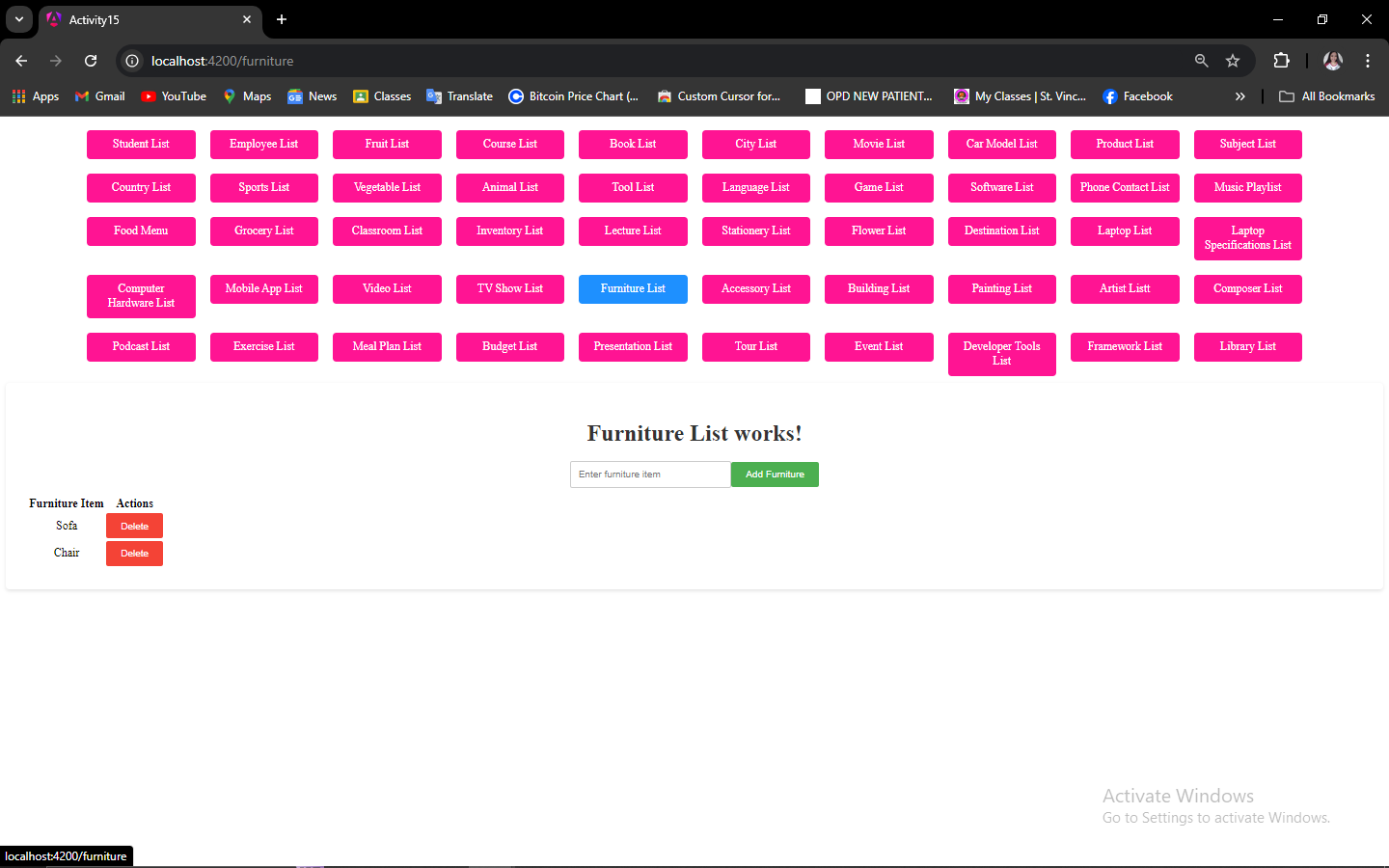Delete the Sofa furniture item
Image resolution: width=1389 pixels, height=868 pixels.
[x=134, y=526]
